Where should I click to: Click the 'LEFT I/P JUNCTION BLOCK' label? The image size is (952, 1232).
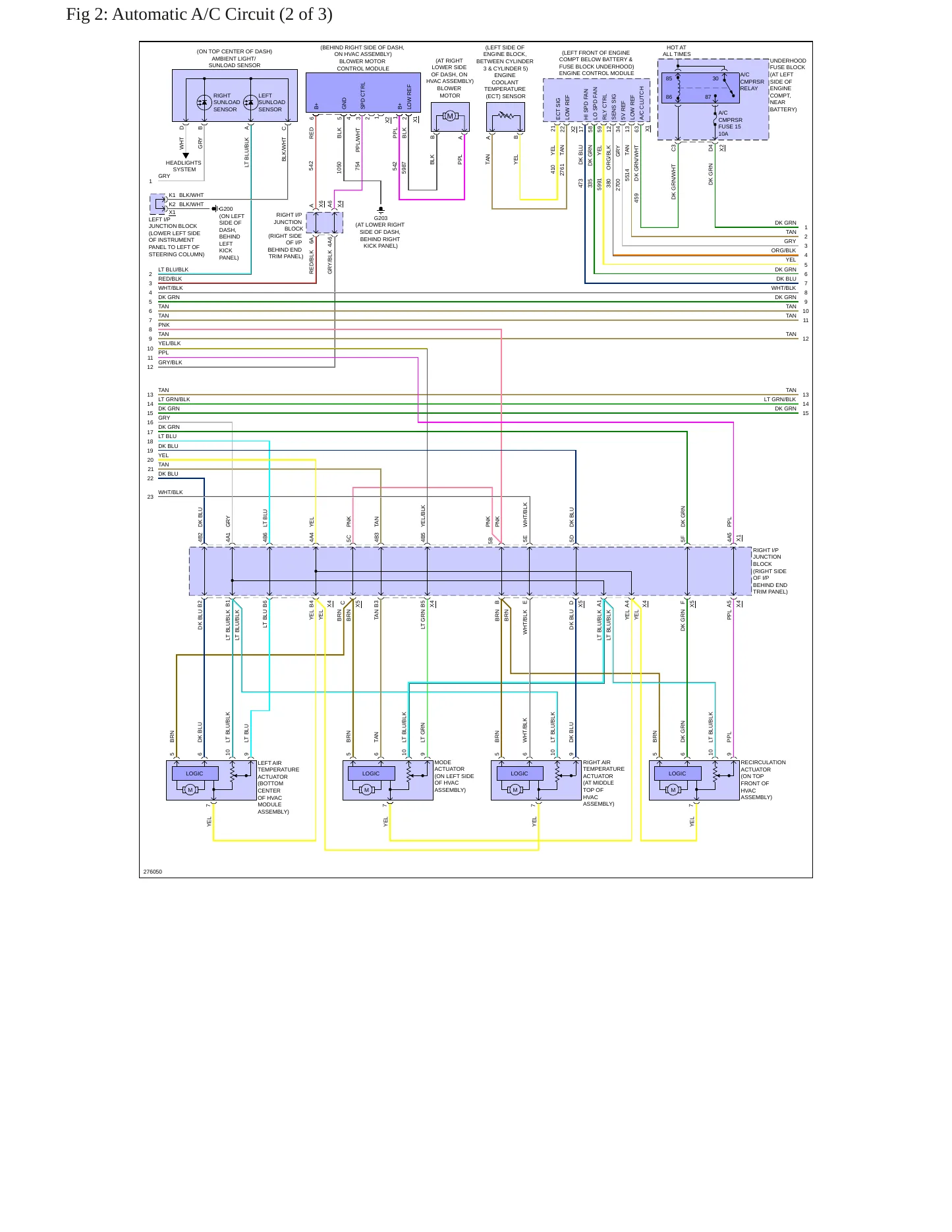point(173,223)
